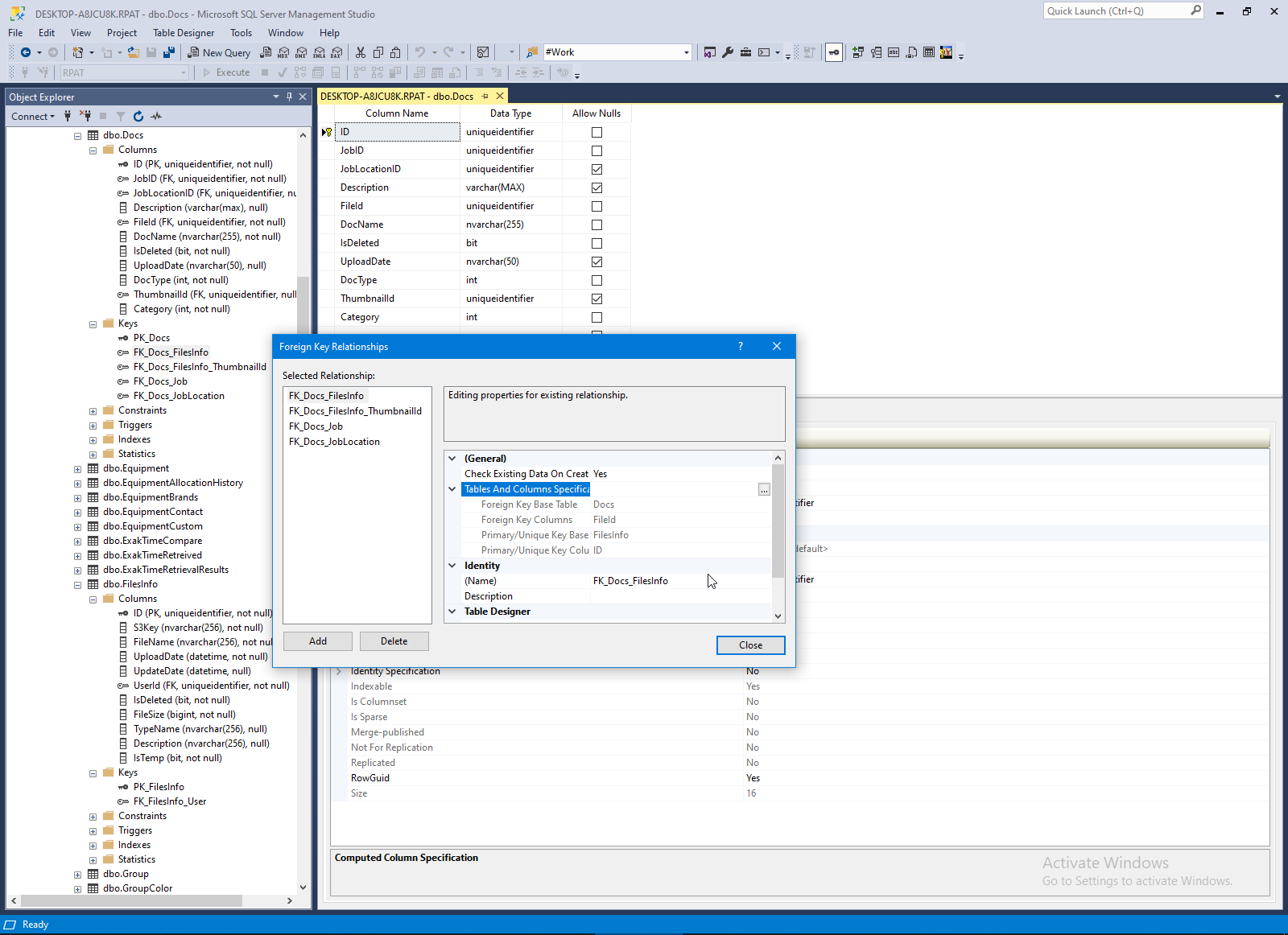Toggle Allow Nulls for Description column
1288x935 pixels.
coord(597,187)
